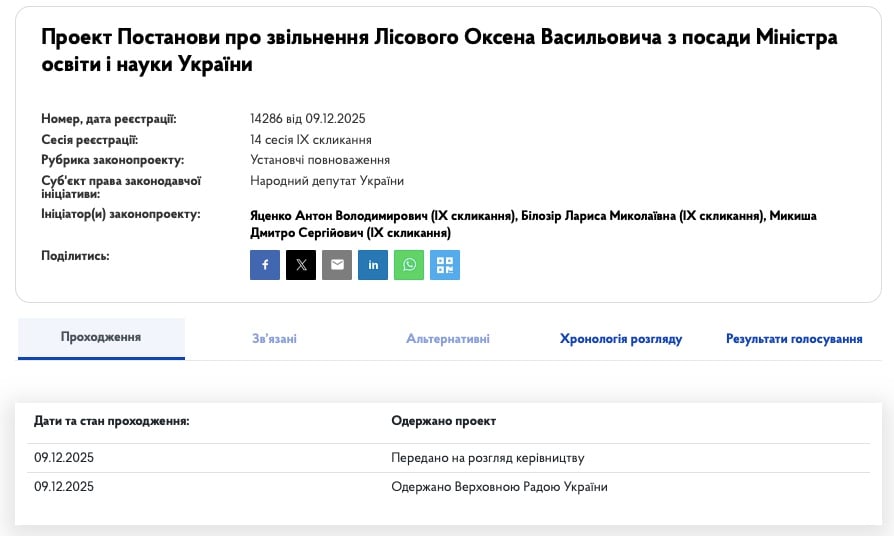
Task: Click the Дати та стан проходження header
Action: click(x=112, y=421)
